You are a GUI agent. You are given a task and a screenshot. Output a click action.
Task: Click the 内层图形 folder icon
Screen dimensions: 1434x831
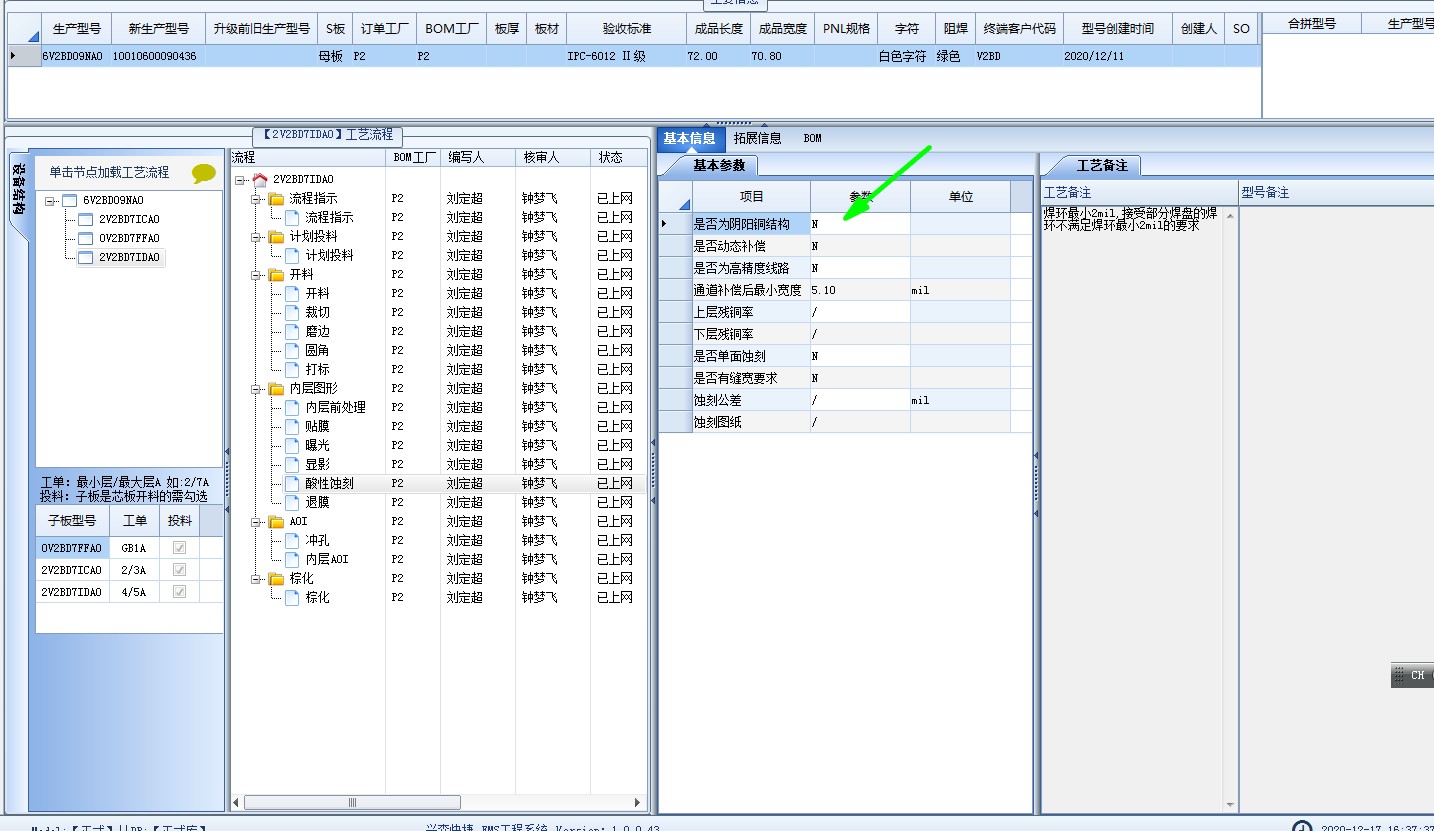point(276,389)
